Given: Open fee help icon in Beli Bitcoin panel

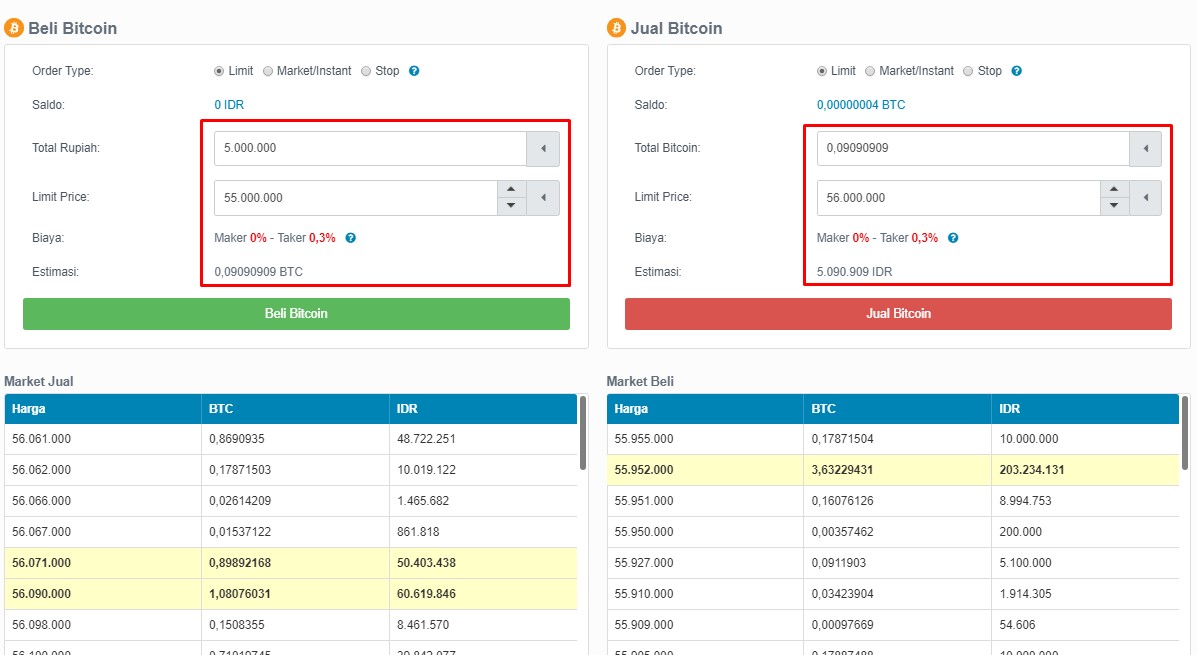Looking at the screenshot, I should [350, 238].
